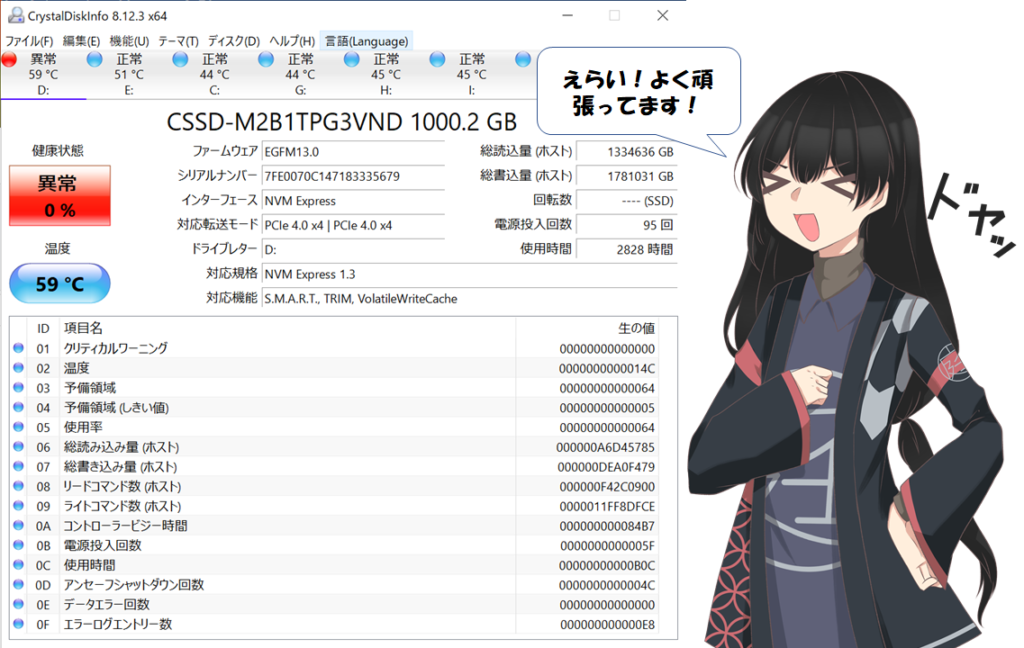Click the red status orb for D:
This screenshot has height=648, width=1024.
pos(9,59)
